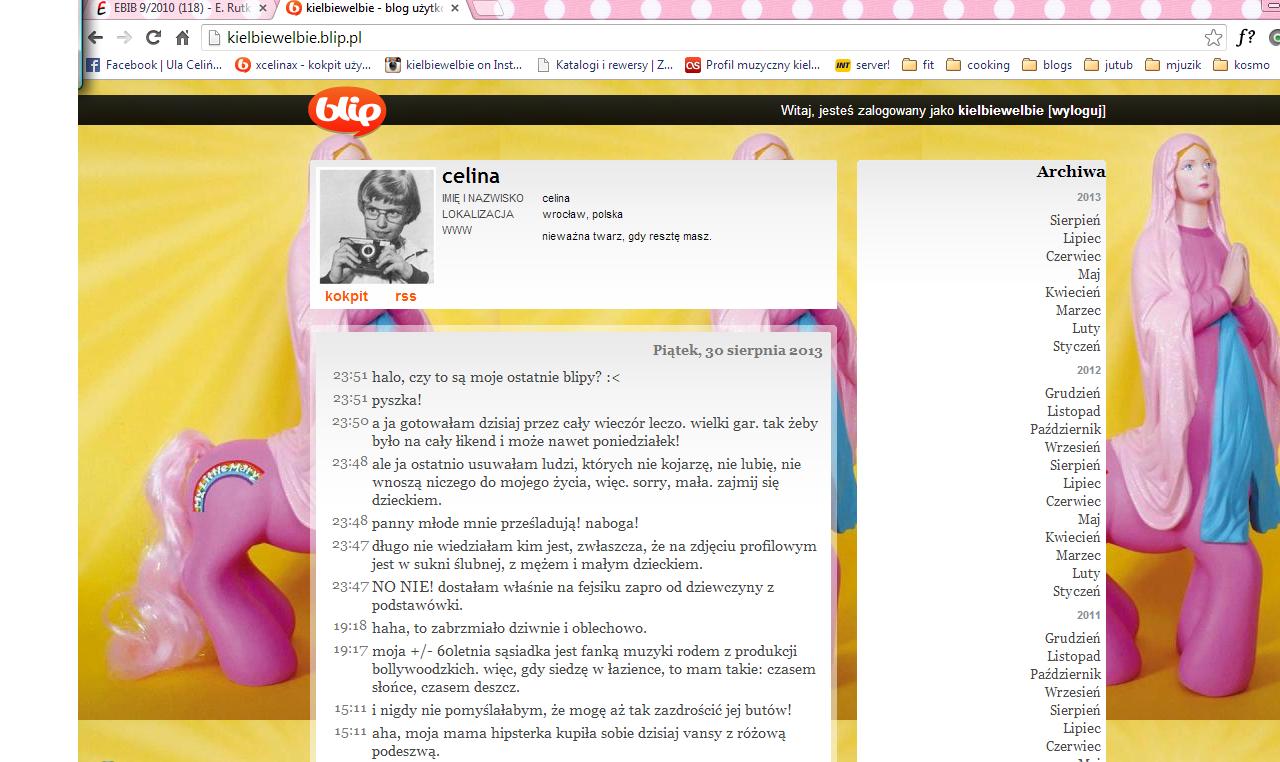
Task: Go to browser home page icon
Action: (182, 38)
